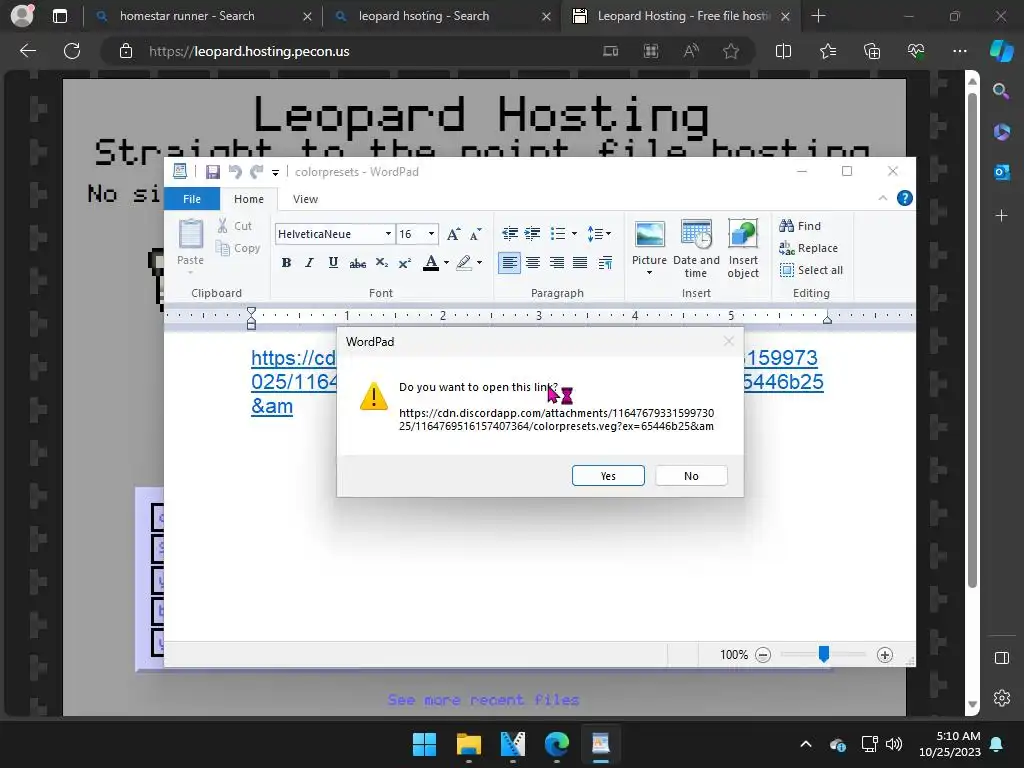Viewport: 1024px width, 768px height.
Task: Toggle Subscript formatting
Action: [381, 263]
